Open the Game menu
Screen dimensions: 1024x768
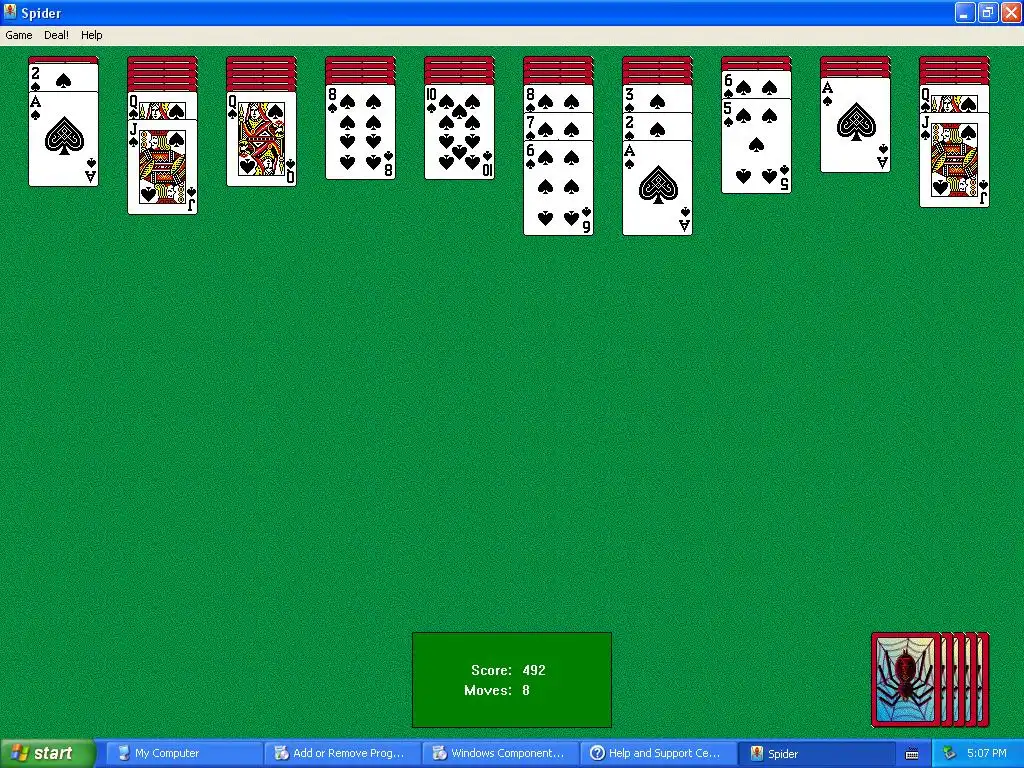18,35
